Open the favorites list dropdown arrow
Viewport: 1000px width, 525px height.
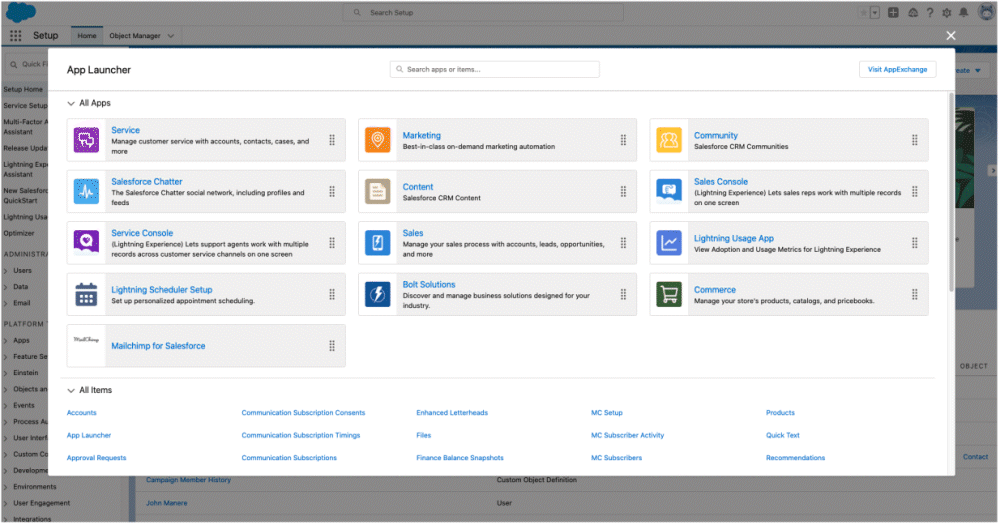pyautogui.click(x=875, y=13)
